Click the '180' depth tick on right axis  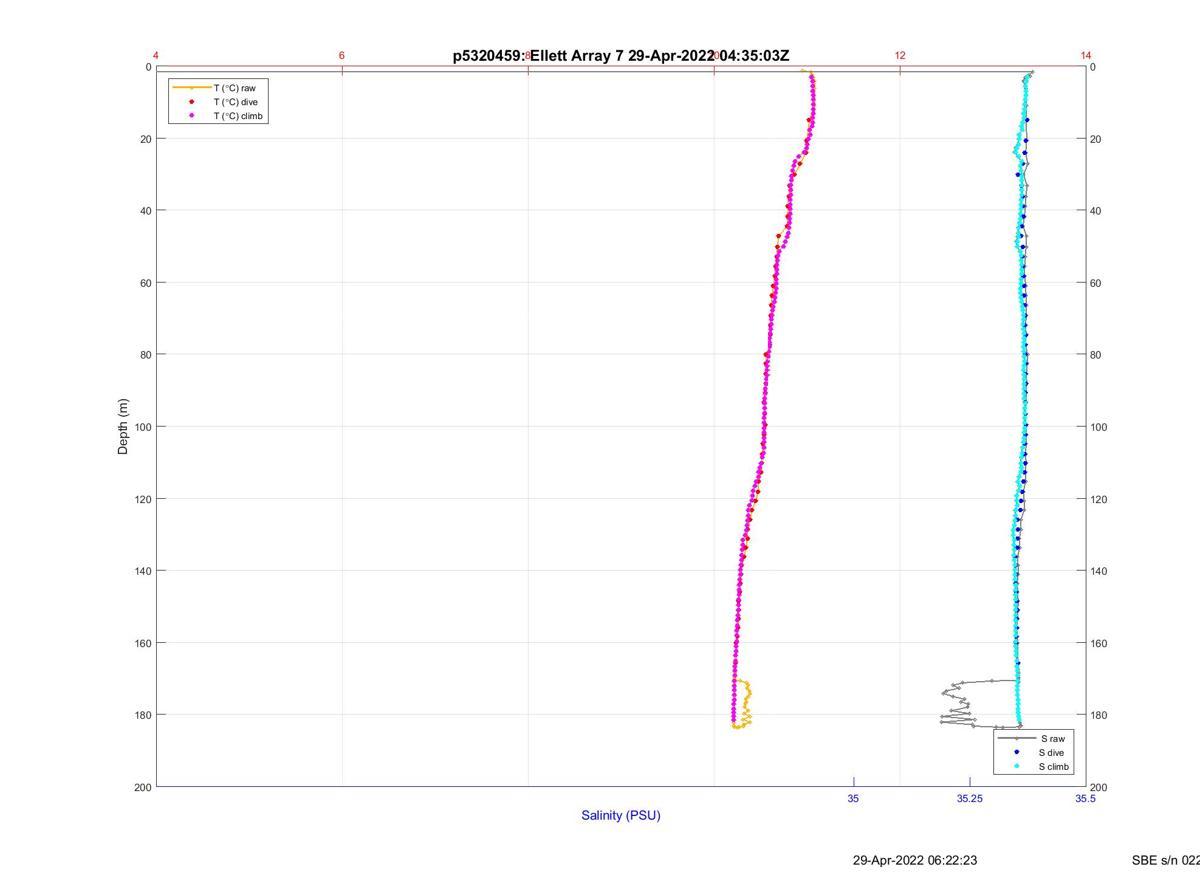tap(1100, 715)
